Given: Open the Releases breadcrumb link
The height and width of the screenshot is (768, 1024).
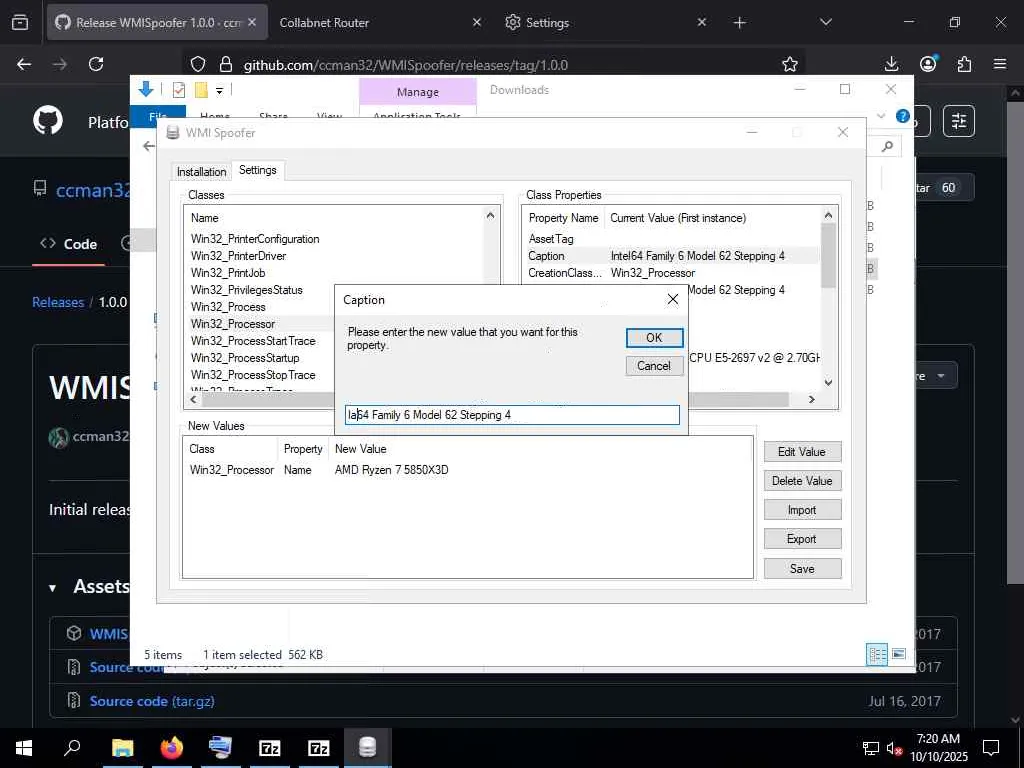Looking at the screenshot, I should click(58, 302).
